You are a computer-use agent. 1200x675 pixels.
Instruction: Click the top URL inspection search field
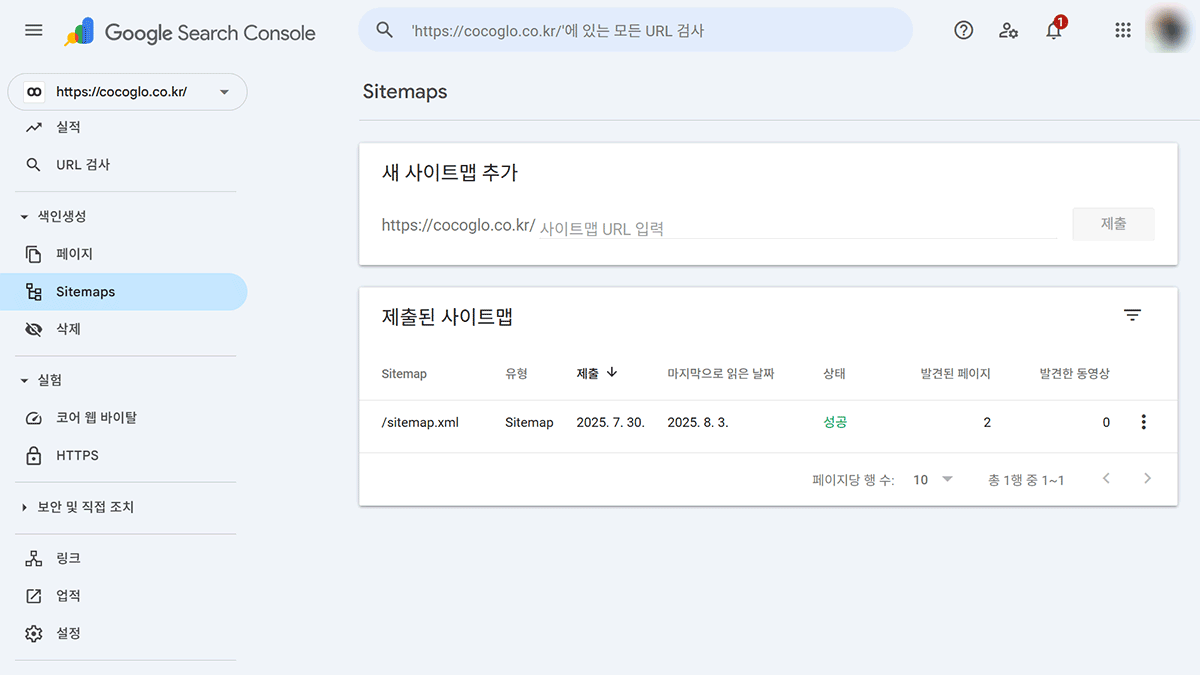coord(635,30)
